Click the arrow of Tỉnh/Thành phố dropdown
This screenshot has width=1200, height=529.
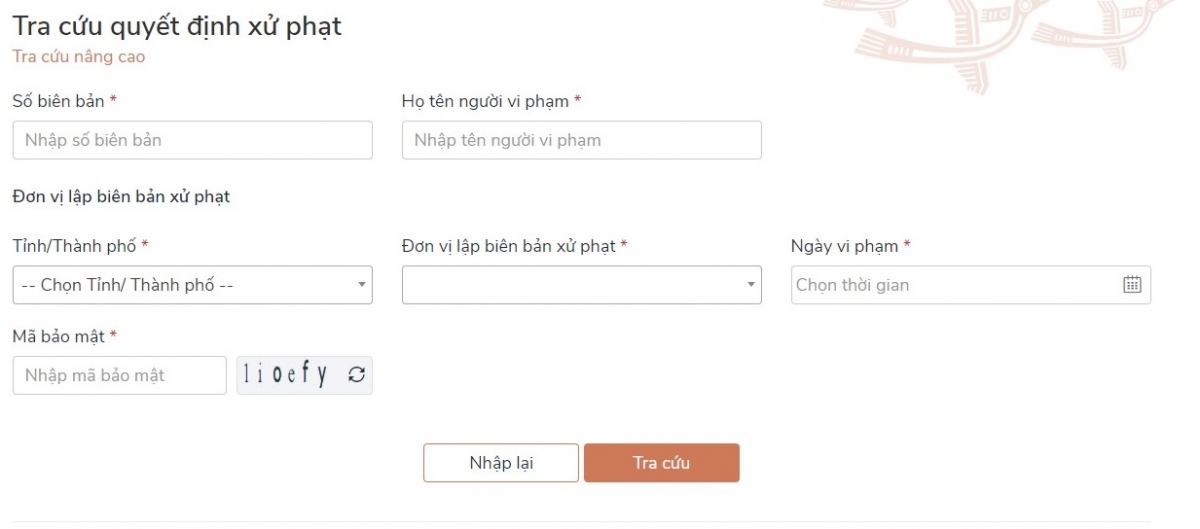pyautogui.click(x=361, y=285)
